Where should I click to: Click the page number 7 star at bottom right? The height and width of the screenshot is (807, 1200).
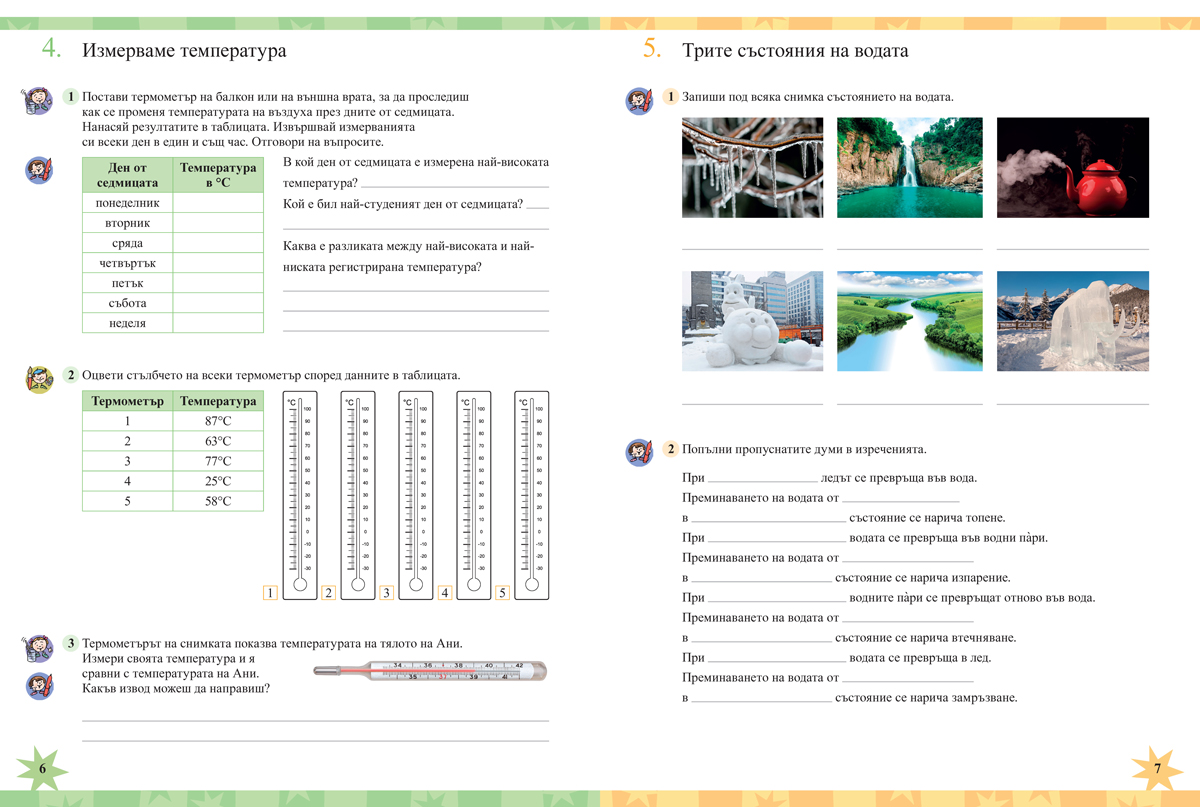coord(1157,767)
